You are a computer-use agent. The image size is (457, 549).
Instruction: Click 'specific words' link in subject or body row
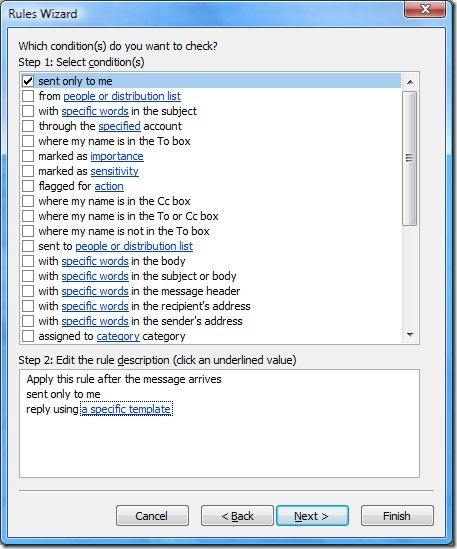95,276
